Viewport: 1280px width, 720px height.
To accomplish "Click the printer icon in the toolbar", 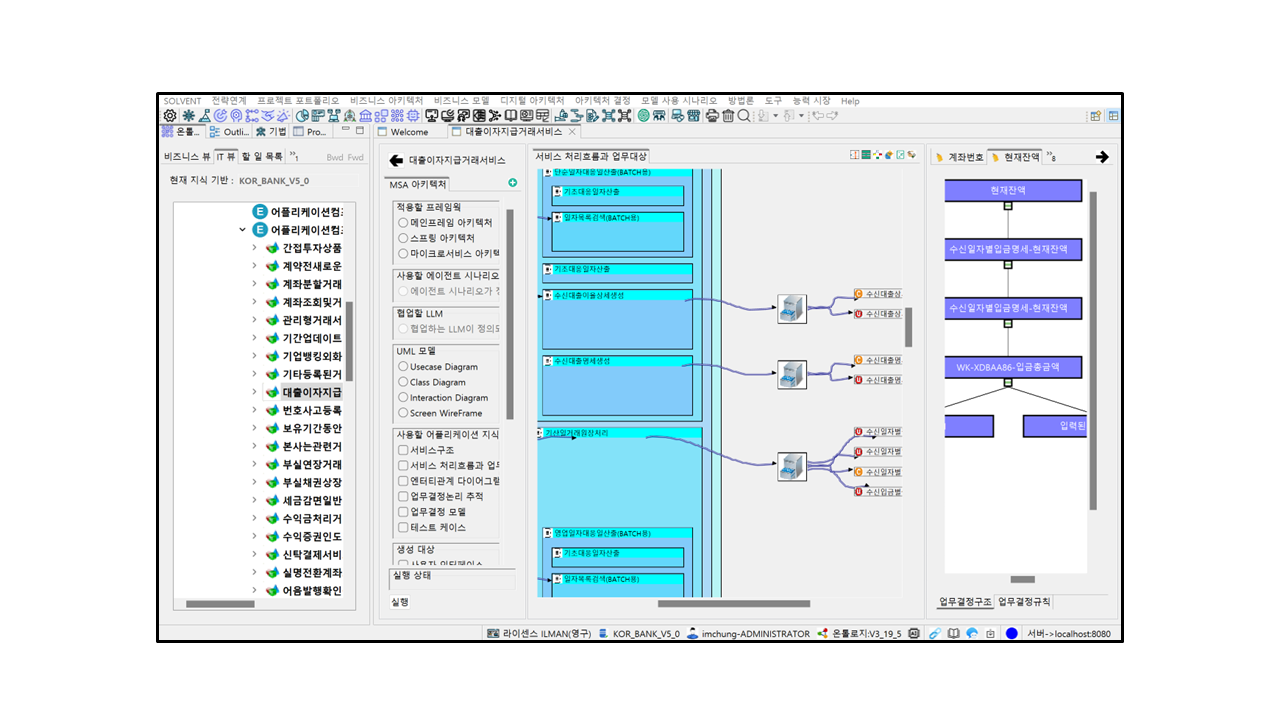I will point(712,116).
